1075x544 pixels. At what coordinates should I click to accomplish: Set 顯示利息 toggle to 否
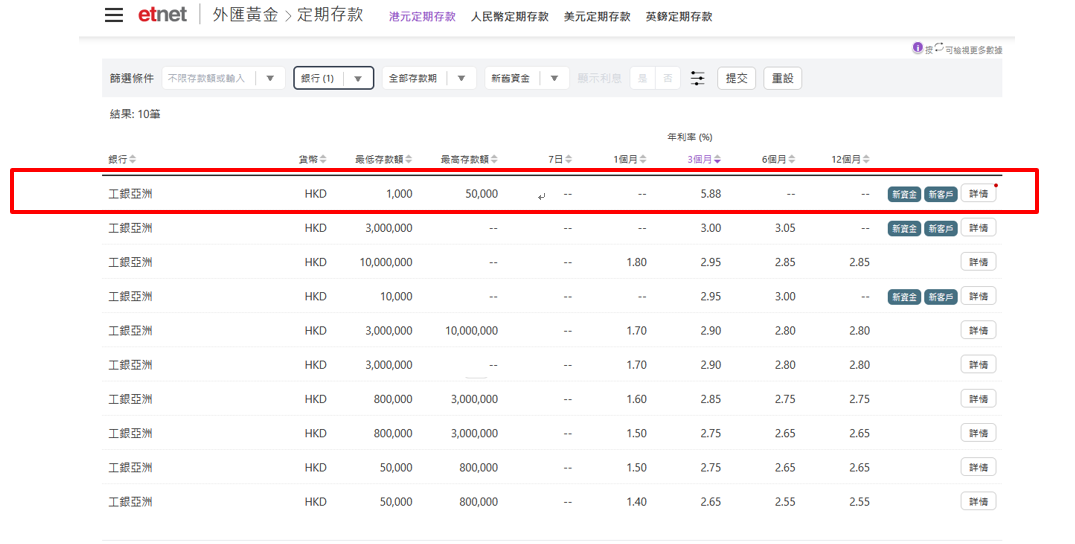click(x=668, y=78)
